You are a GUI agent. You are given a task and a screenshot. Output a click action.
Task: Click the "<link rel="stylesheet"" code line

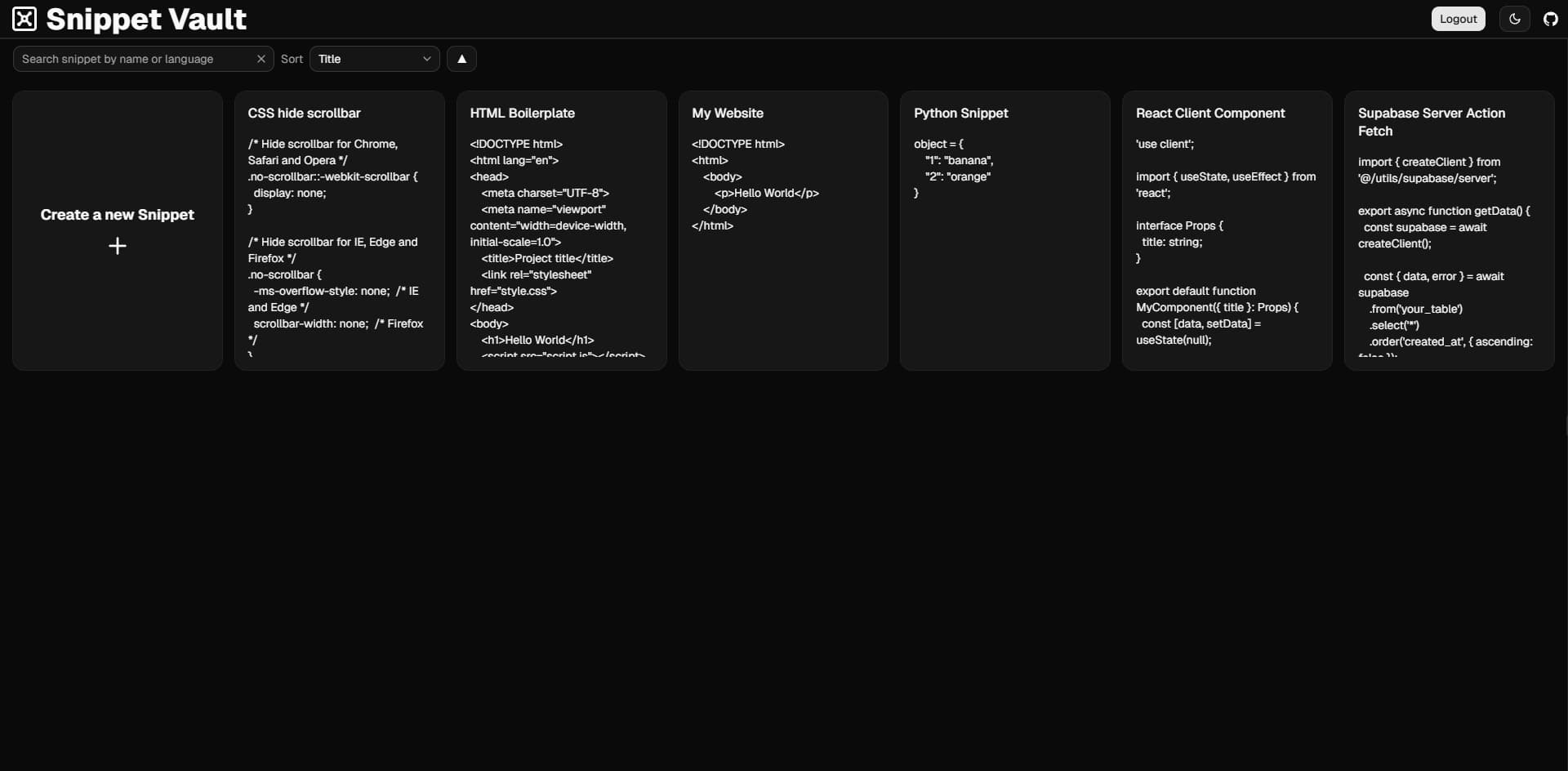point(537,274)
